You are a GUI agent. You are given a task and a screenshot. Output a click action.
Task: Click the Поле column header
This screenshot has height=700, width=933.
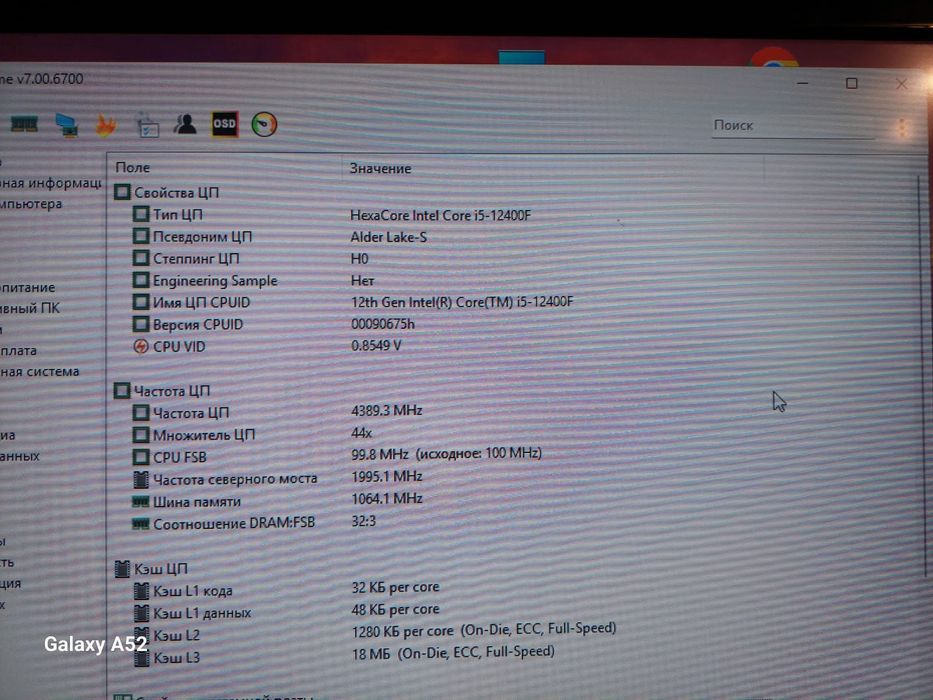(132, 168)
